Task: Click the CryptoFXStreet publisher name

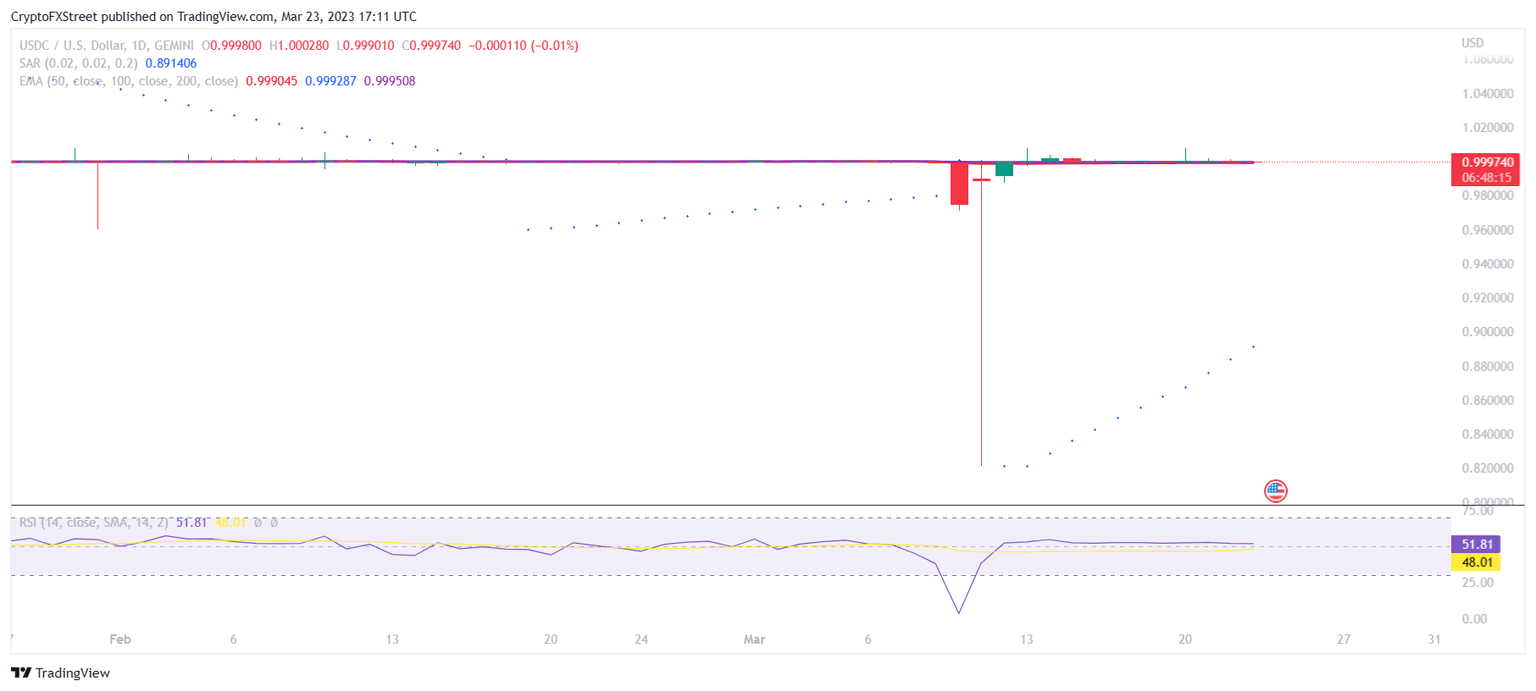Action: point(55,16)
